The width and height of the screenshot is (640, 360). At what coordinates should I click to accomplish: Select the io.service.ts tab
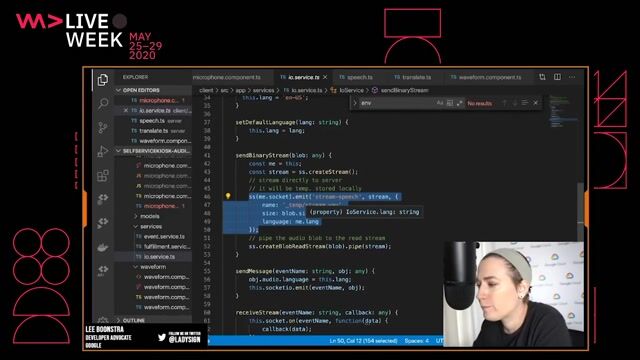click(x=303, y=77)
